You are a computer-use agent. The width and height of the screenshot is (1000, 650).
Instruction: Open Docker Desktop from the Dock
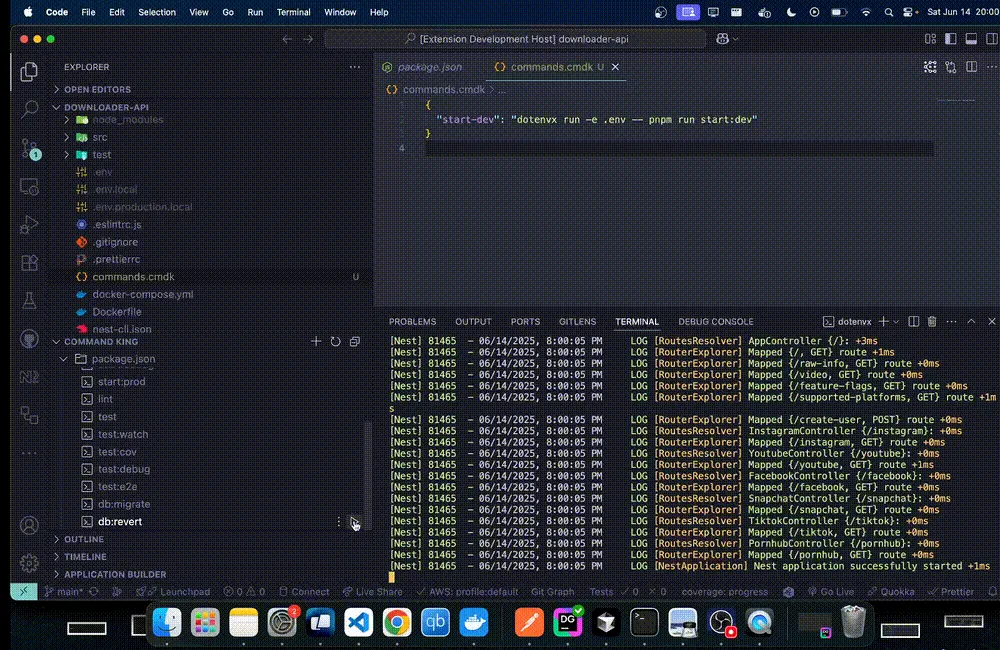click(474, 622)
